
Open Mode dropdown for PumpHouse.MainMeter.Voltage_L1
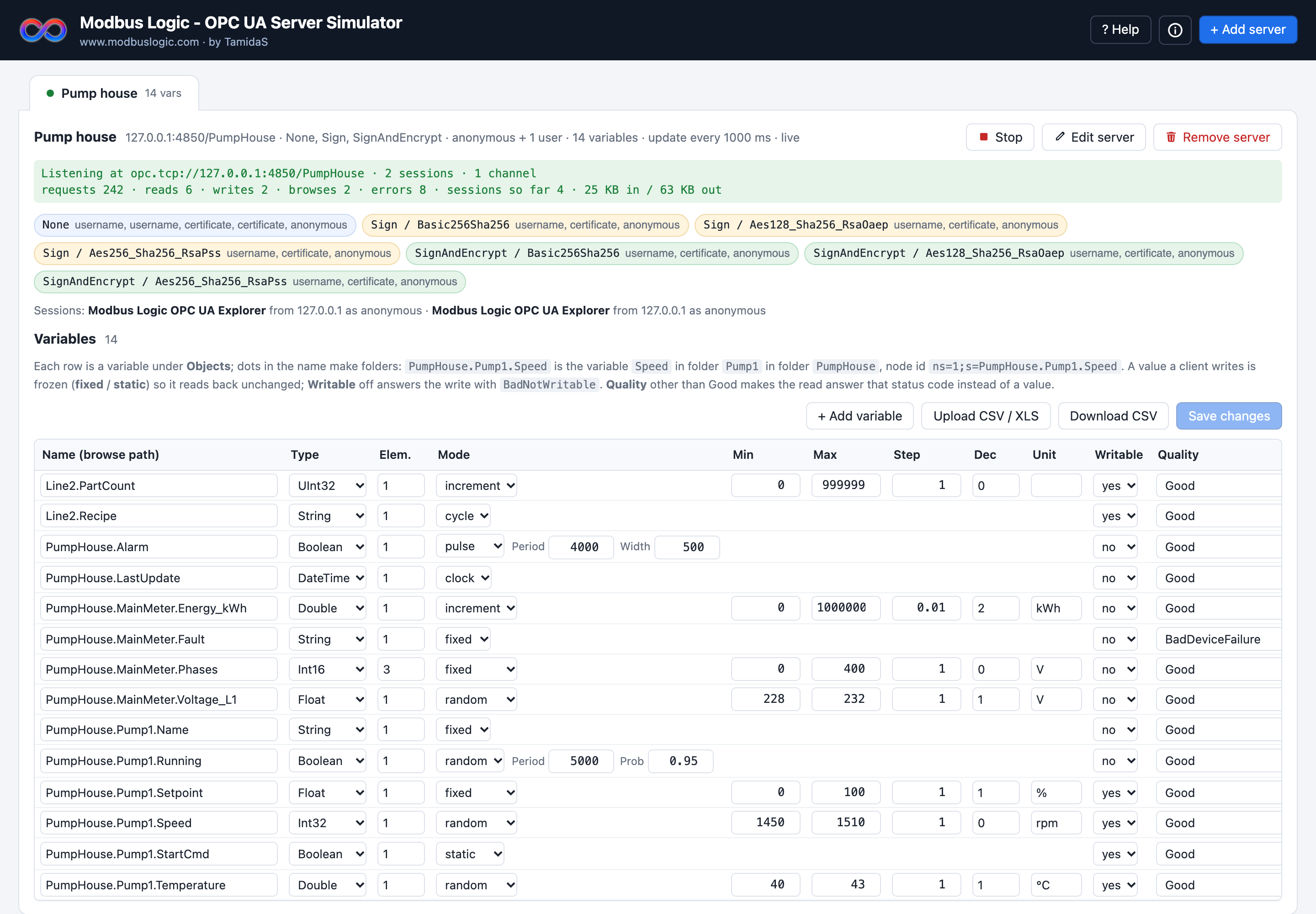477,700
